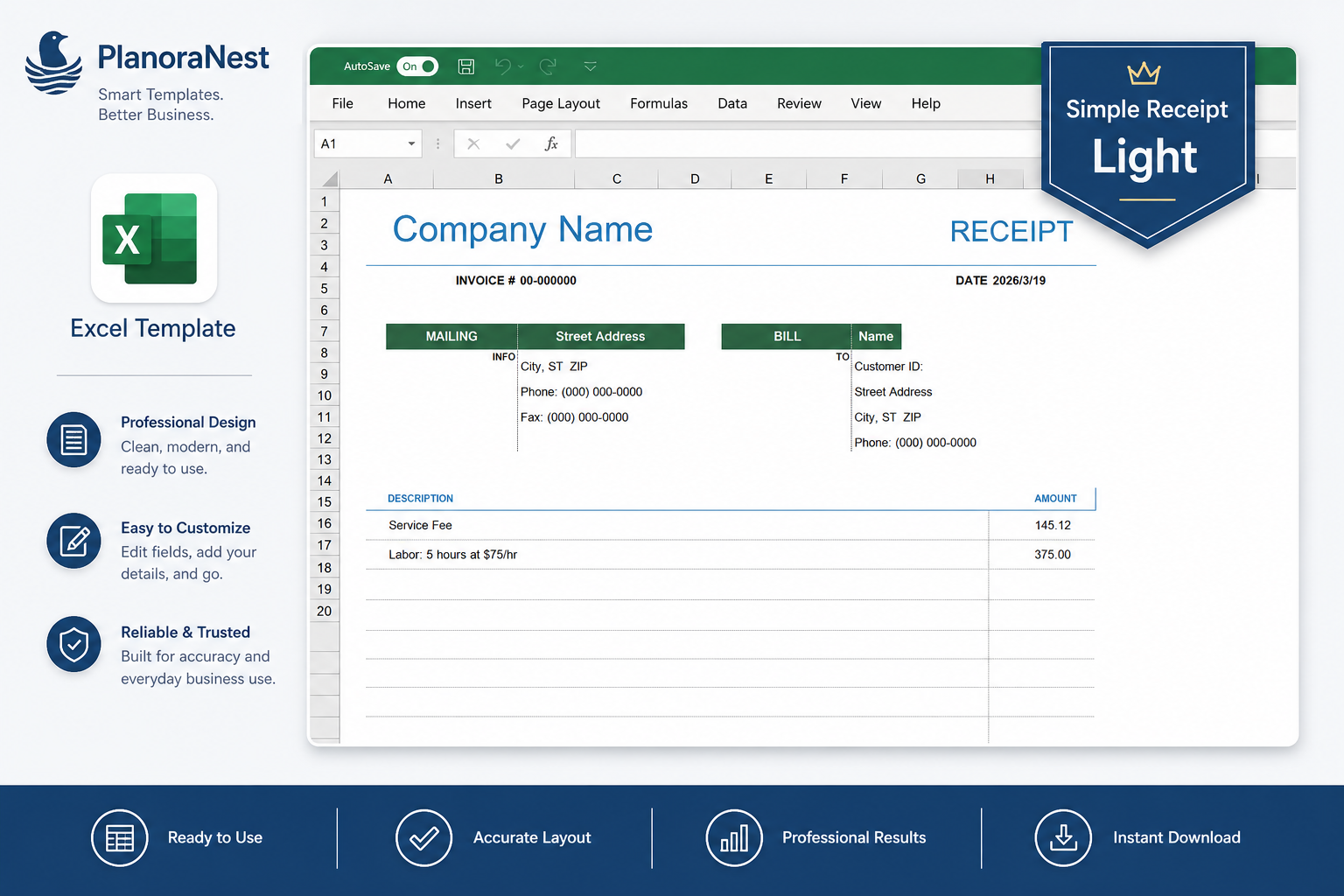Select row 7 header

point(325,332)
